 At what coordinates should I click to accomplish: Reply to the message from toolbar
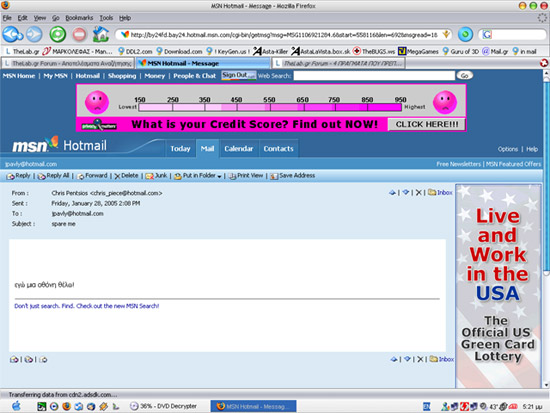19,176
